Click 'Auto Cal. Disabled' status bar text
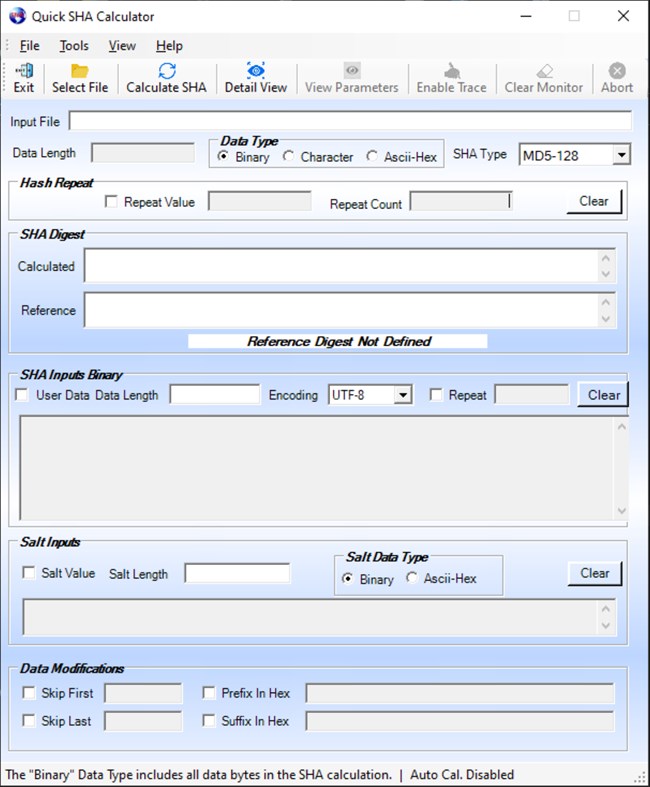This screenshot has width=650, height=787. (462, 774)
